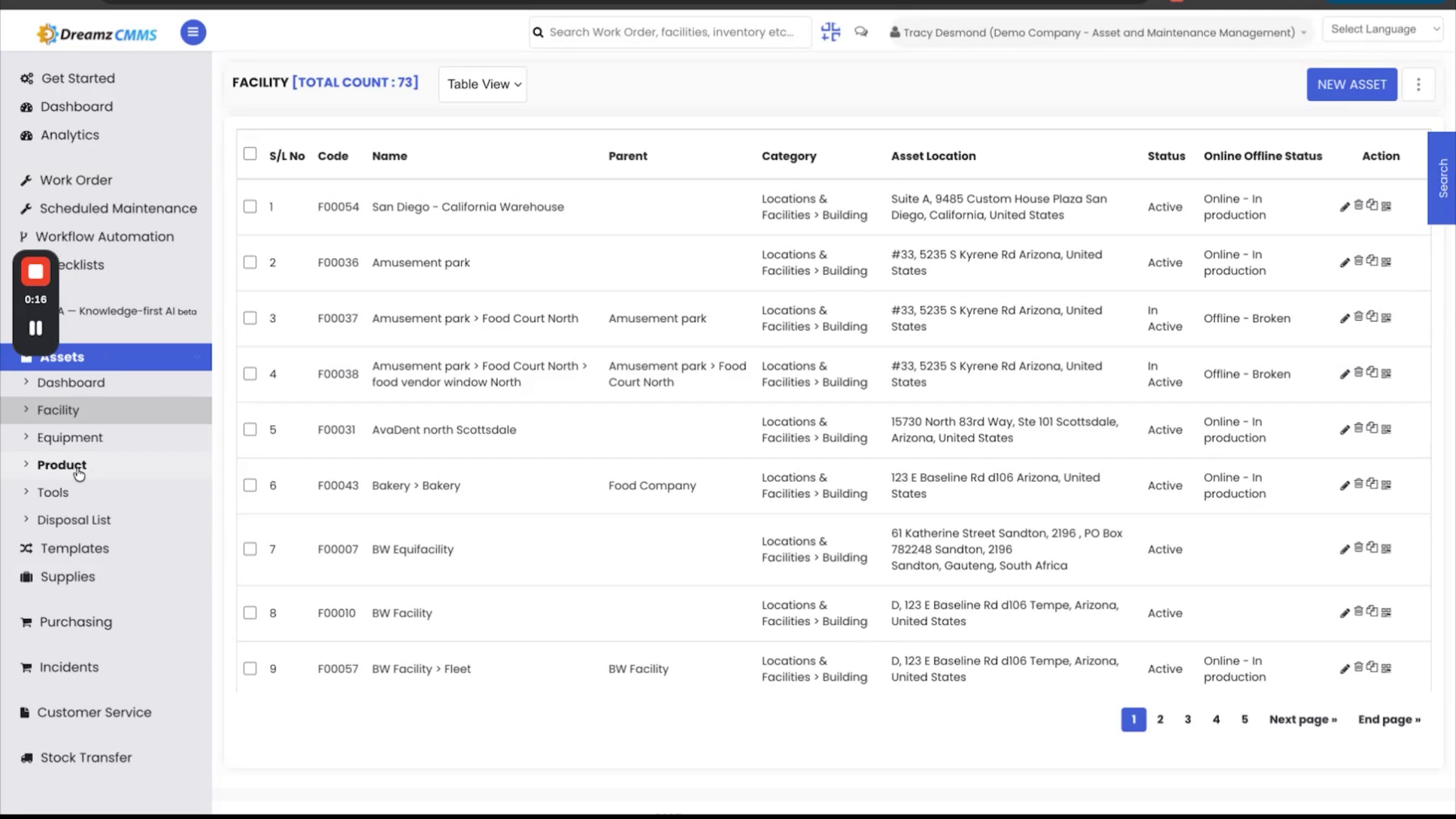
Task: Open Templates in the sidebar
Action: coord(75,548)
